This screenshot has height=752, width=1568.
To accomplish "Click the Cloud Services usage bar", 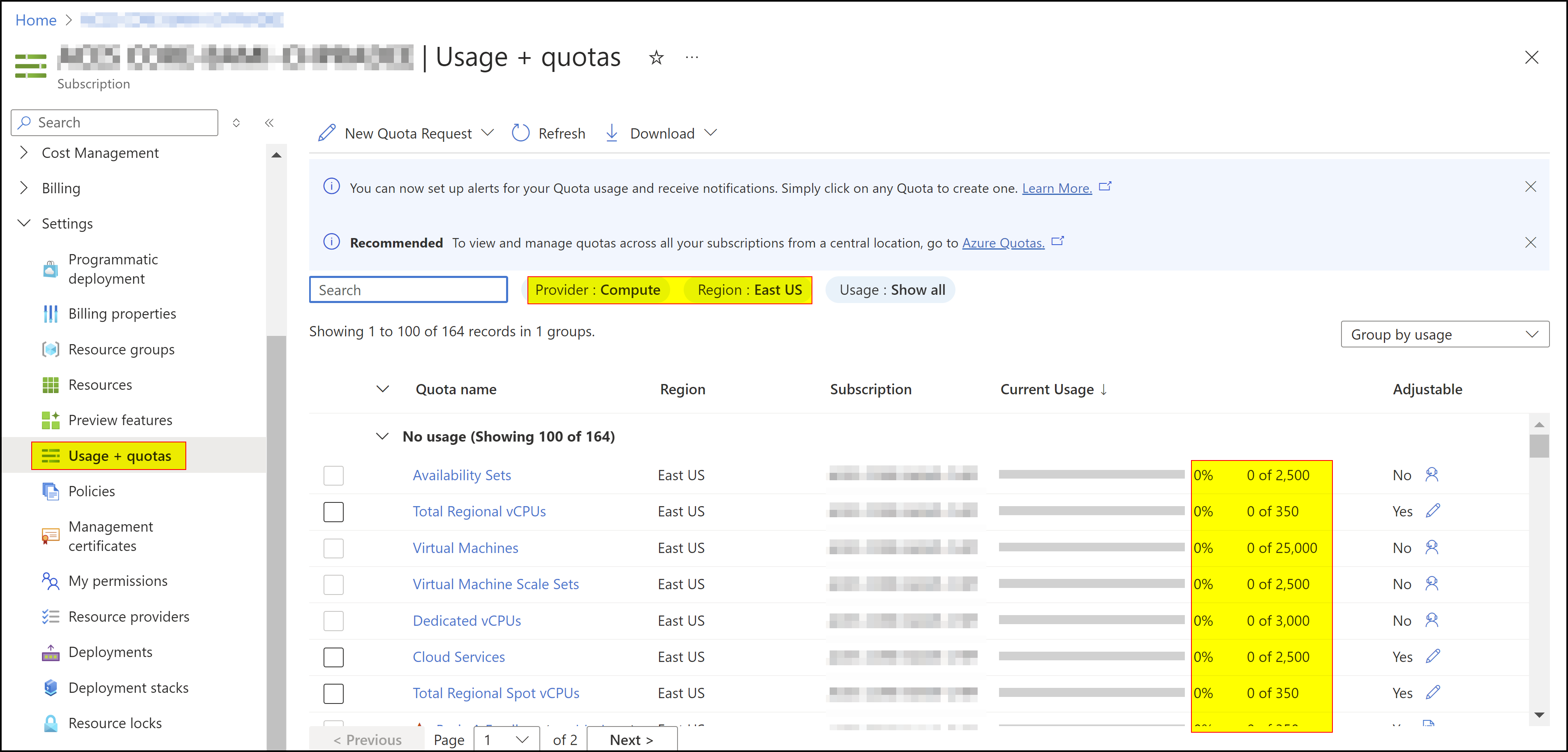I will 1092,656.
